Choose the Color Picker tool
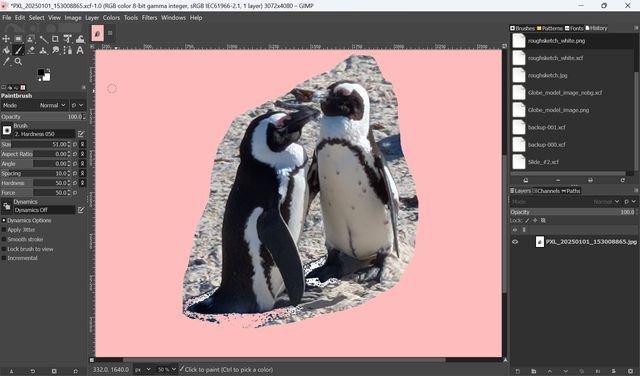The width and height of the screenshot is (640, 376). click(6, 62)
